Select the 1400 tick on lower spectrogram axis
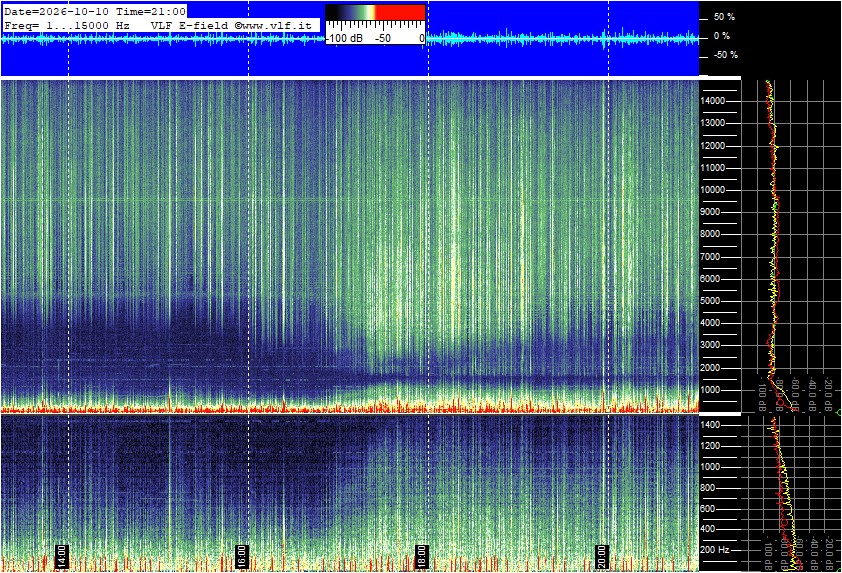 tap(710, 425)
